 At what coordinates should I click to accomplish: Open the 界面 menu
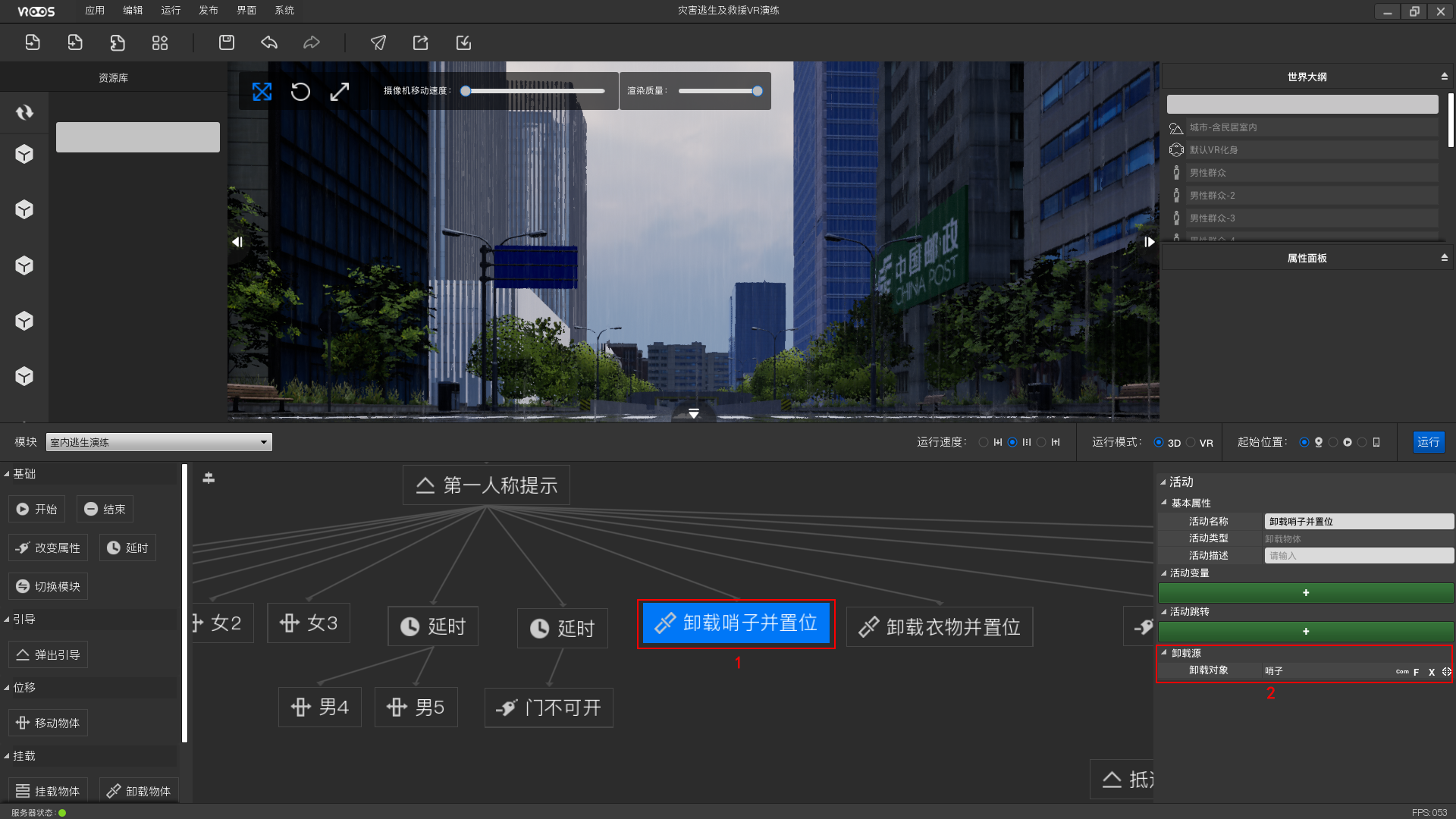(246, 11)
